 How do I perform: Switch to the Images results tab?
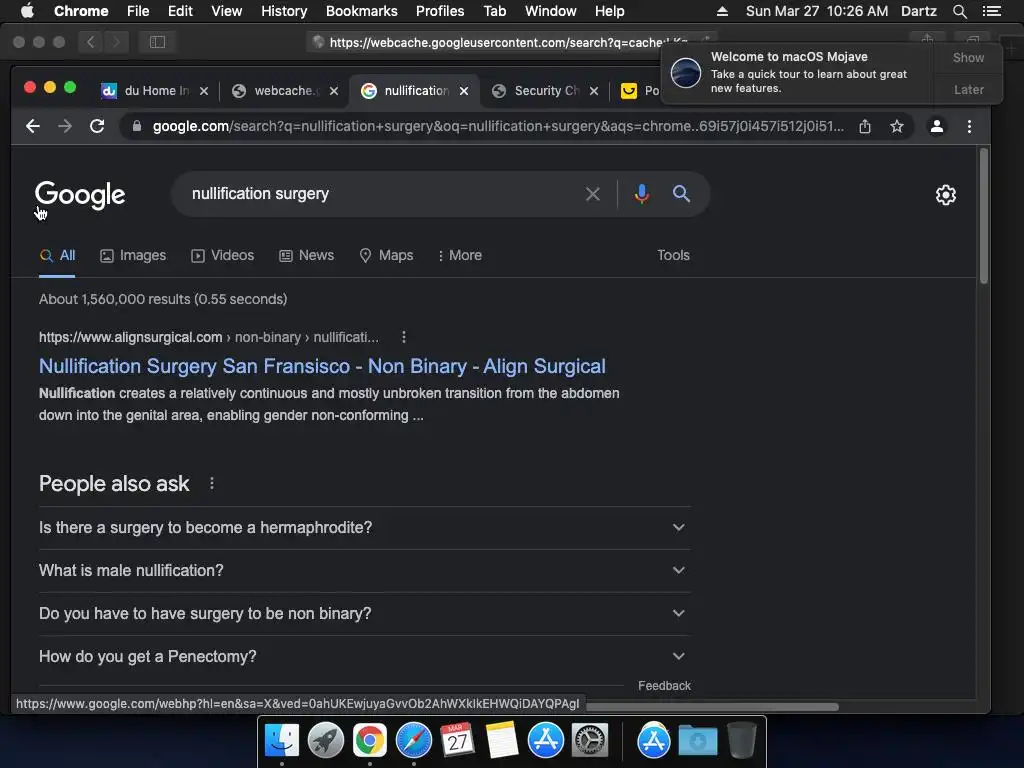(x=133, y=255)
